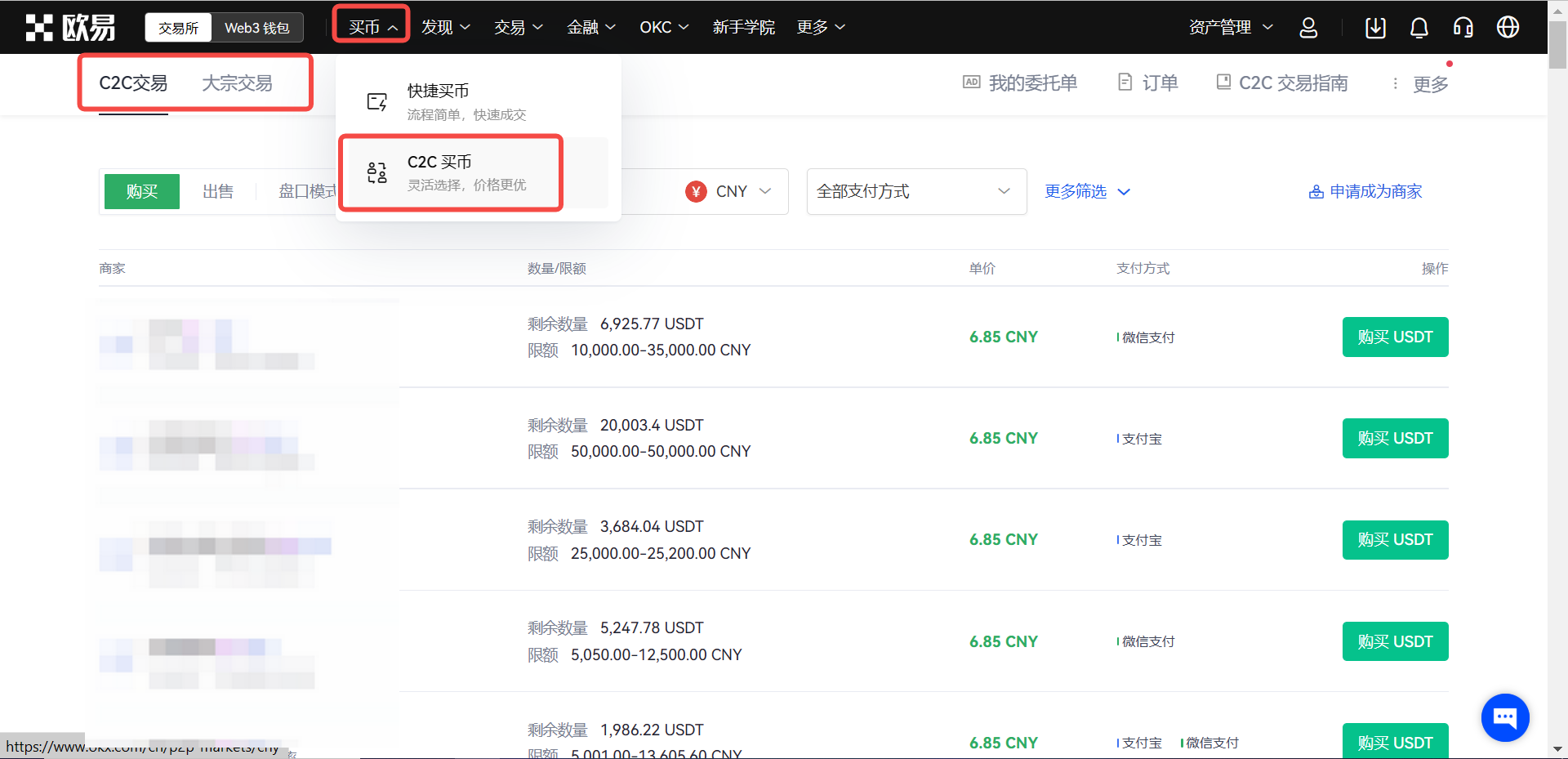Buy USDT from the 20,003.4 USDT offer

(1395, 438)
